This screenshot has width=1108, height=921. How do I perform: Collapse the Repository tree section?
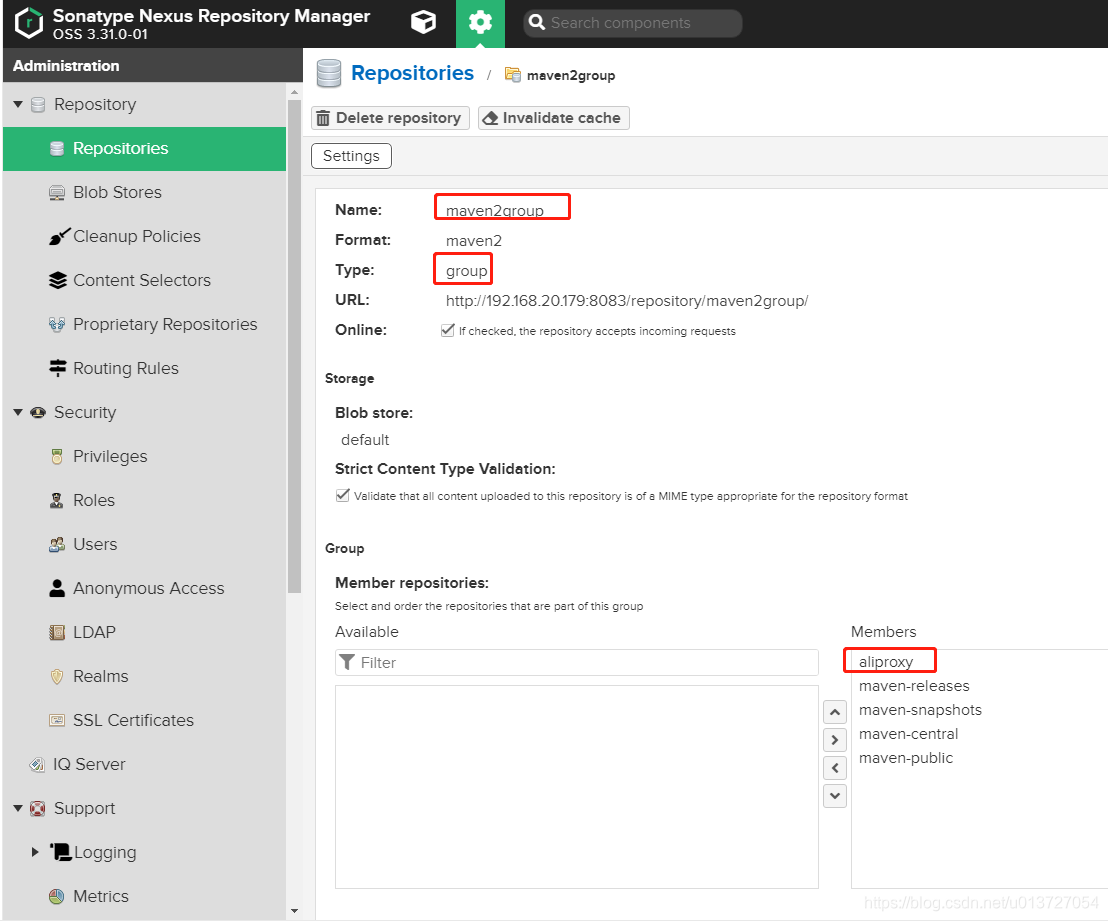tap(18, 105)
